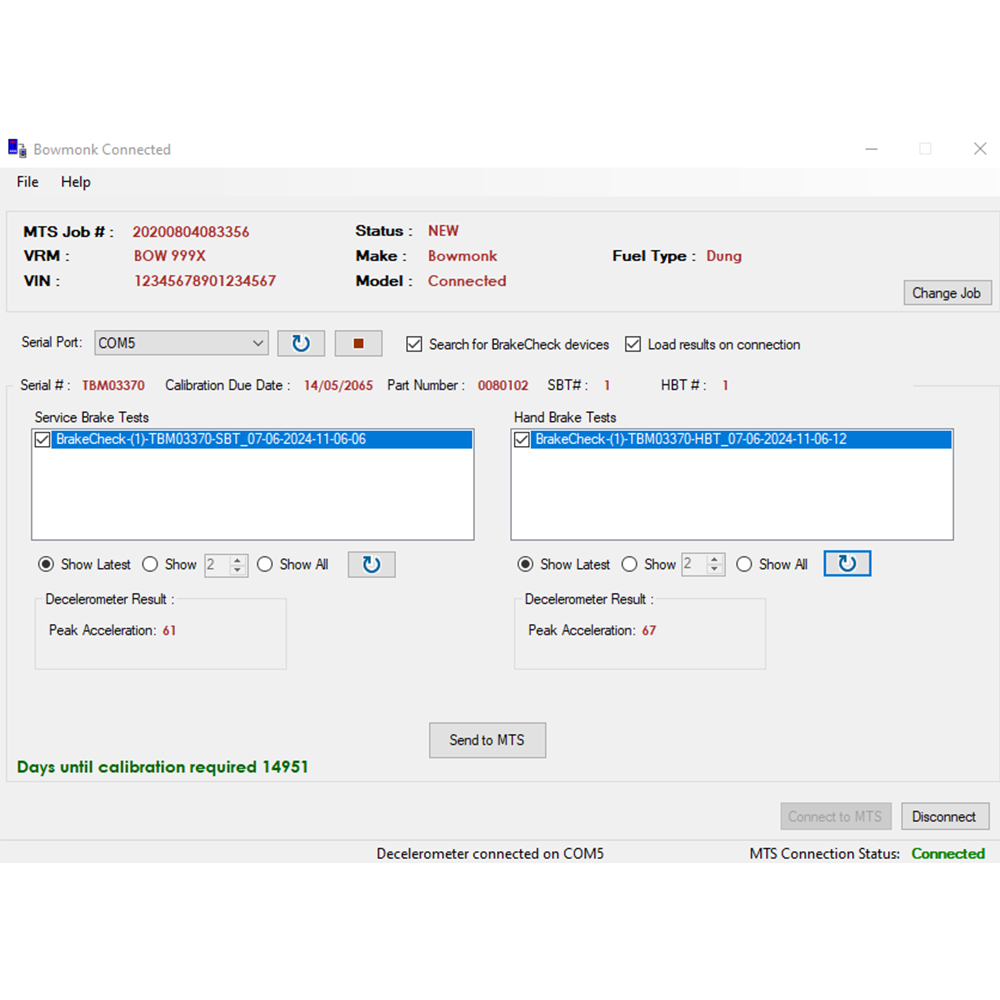Click the Service Brake show count field
Image resolution: width=1000 pixels, height=1000 pixels.
[x=217, y=564]
